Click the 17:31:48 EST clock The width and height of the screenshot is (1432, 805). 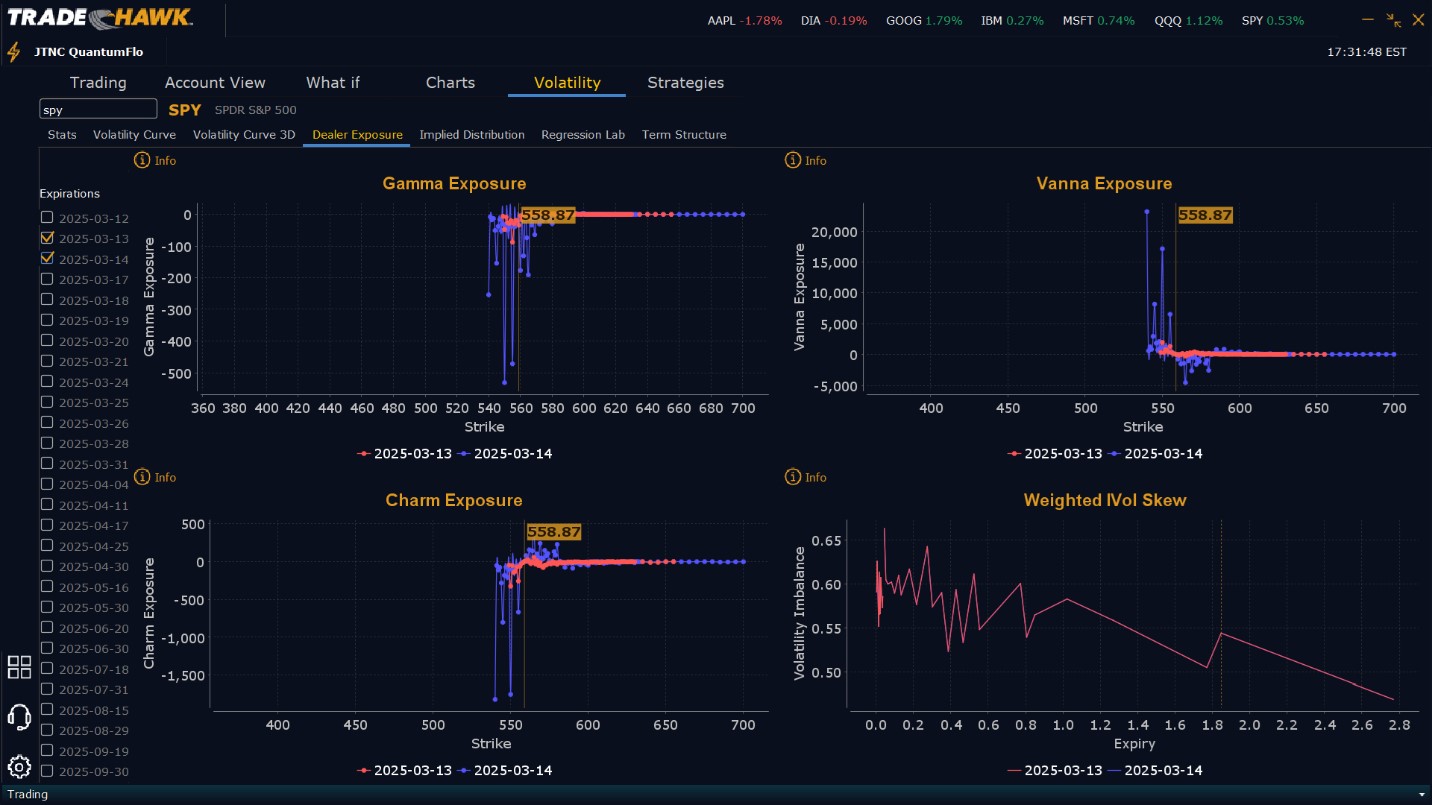tap(1366, 52)
